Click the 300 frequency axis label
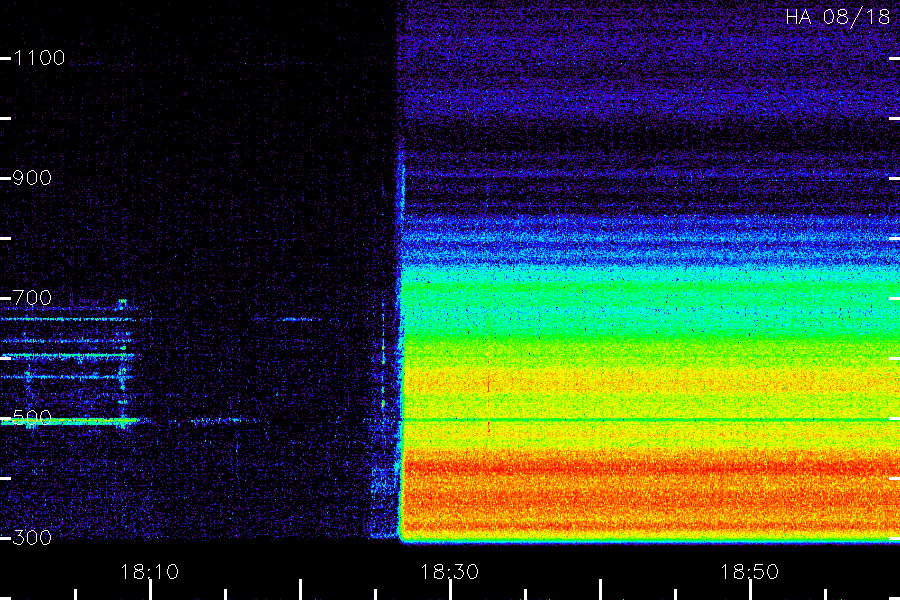Viewport: 900px width, 600px height. [32, 538]
